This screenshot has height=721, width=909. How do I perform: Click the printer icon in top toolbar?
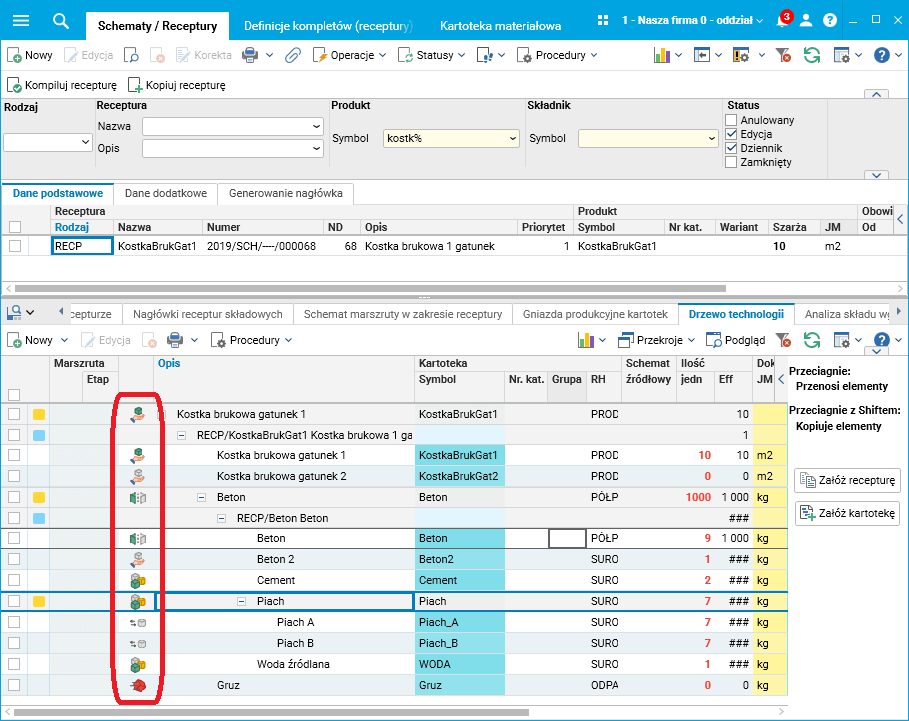(x=250, y=55)
